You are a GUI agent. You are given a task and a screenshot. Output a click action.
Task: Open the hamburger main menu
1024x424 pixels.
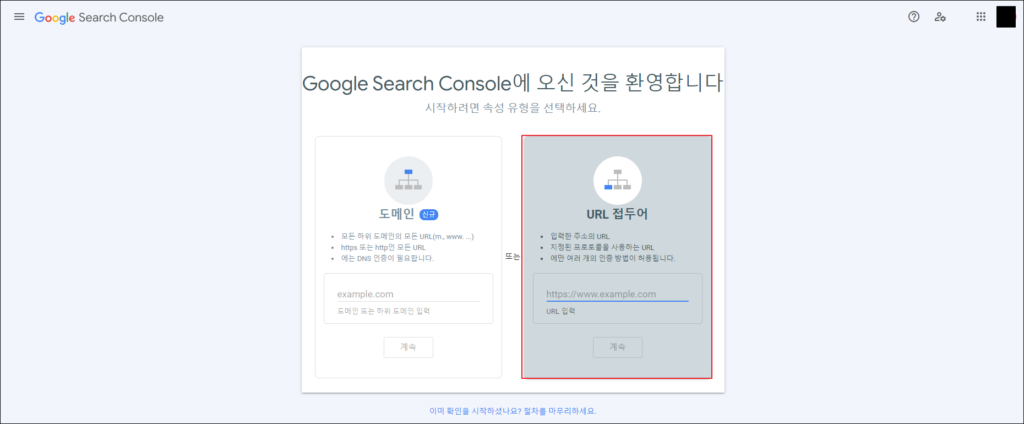pyautogui.click(x=19, y=17)
